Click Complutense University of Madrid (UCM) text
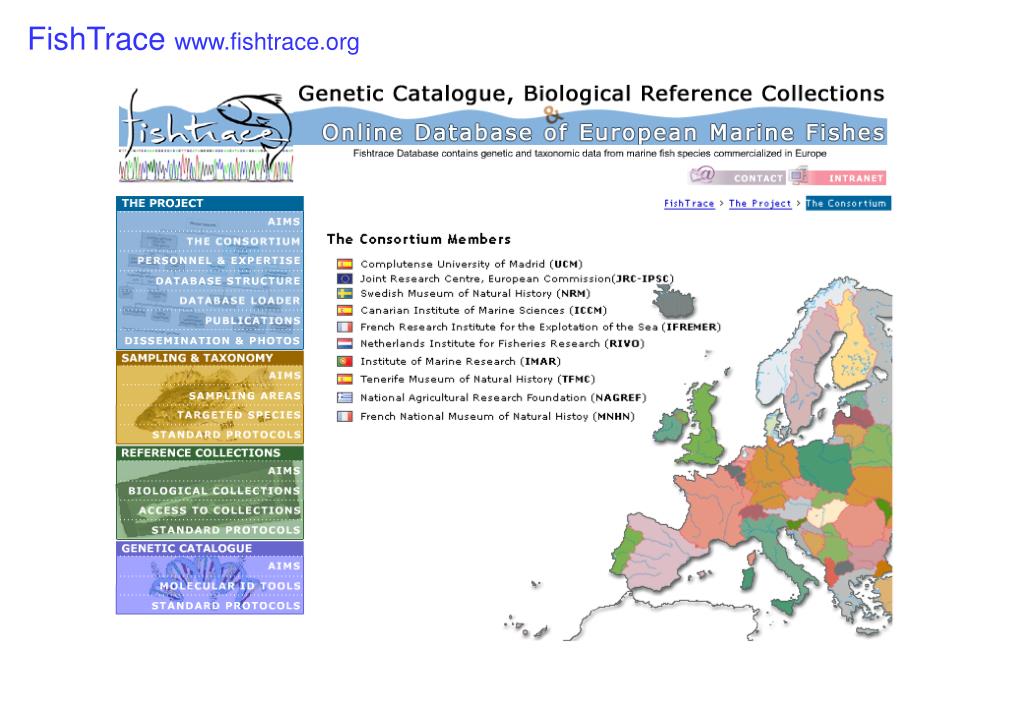 [471, 264]
